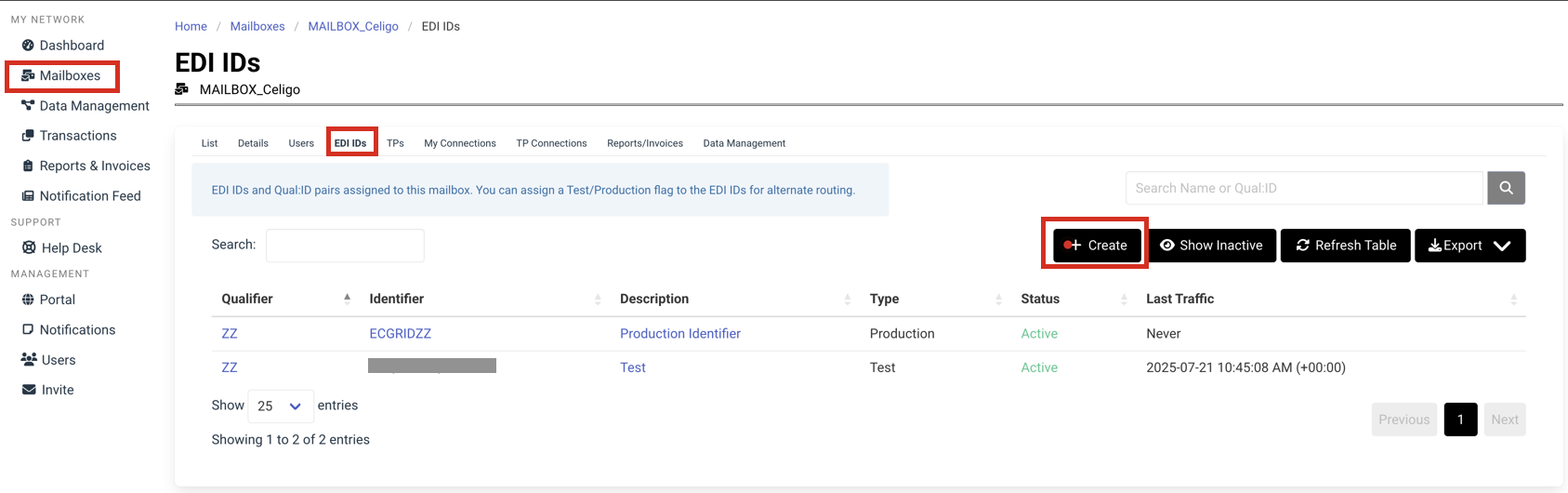Image resolution: width=1568 pixels, height=493 pixels.
Task: Open Portal from the sidebar
Action: pos(58,300)
